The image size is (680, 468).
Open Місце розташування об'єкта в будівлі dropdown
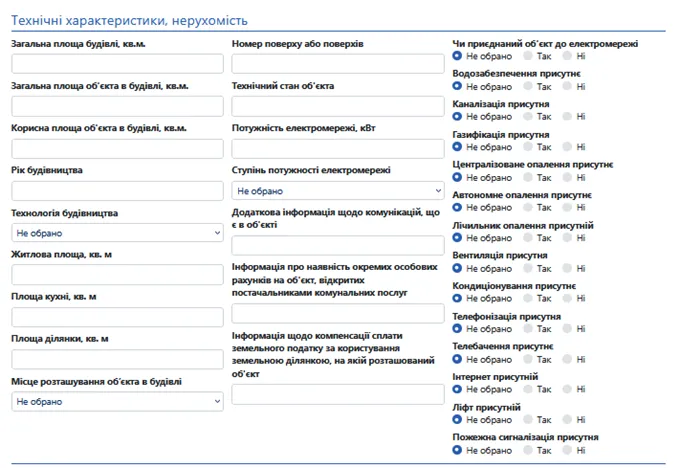117,401
